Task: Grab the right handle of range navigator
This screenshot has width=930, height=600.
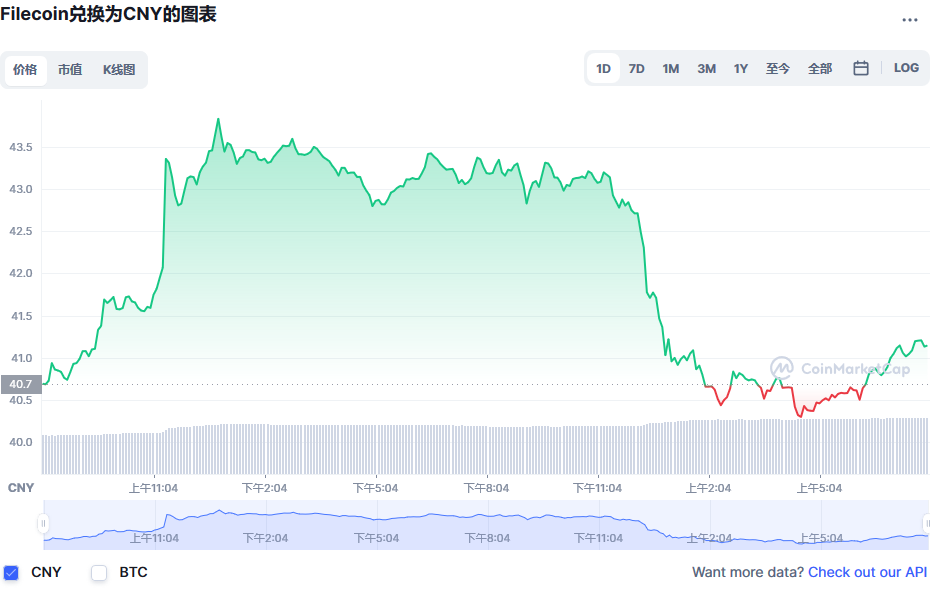Action: click(x=926, y=524)
